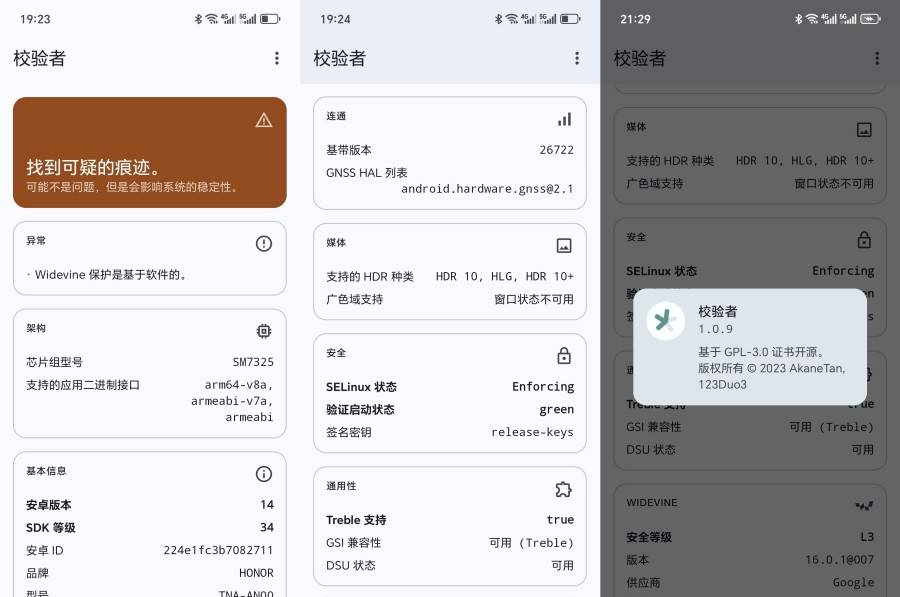Viewport: 900px width, 597px height.
Task: Tap the android.hardware.gnss@2.1 GNSS HAL entry
Action: click(487, 188)
